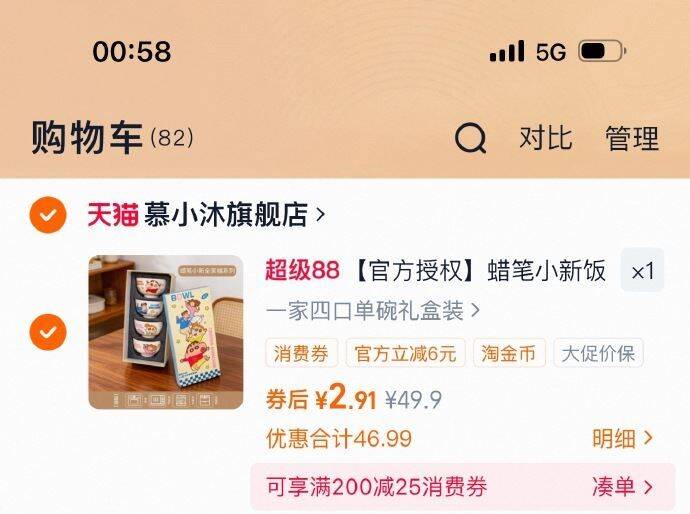Uncheck the 慕小沐旗舰店 store checkbox

(48, 215)
